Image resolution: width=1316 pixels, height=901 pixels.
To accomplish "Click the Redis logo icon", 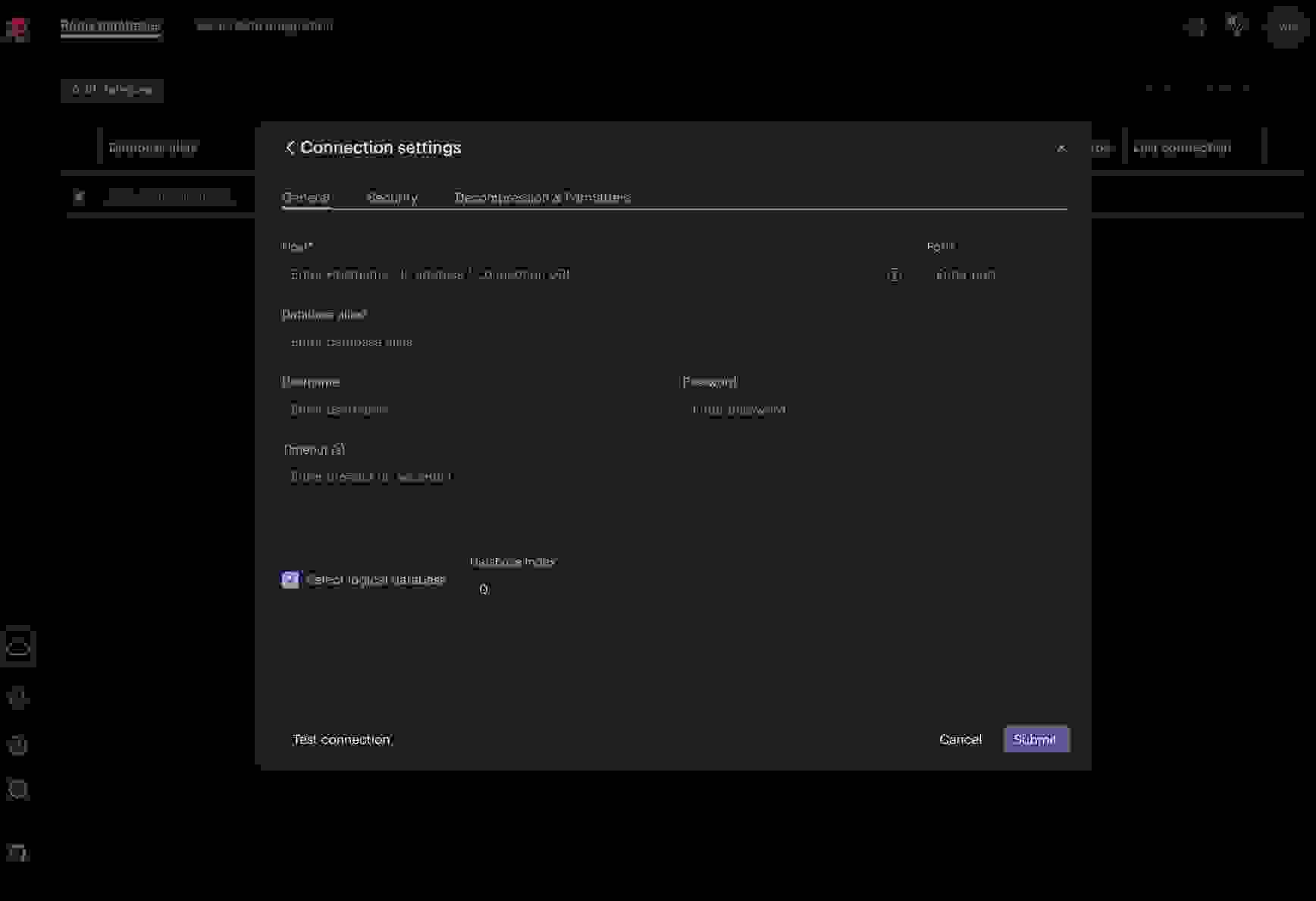I will pos(17,28).
